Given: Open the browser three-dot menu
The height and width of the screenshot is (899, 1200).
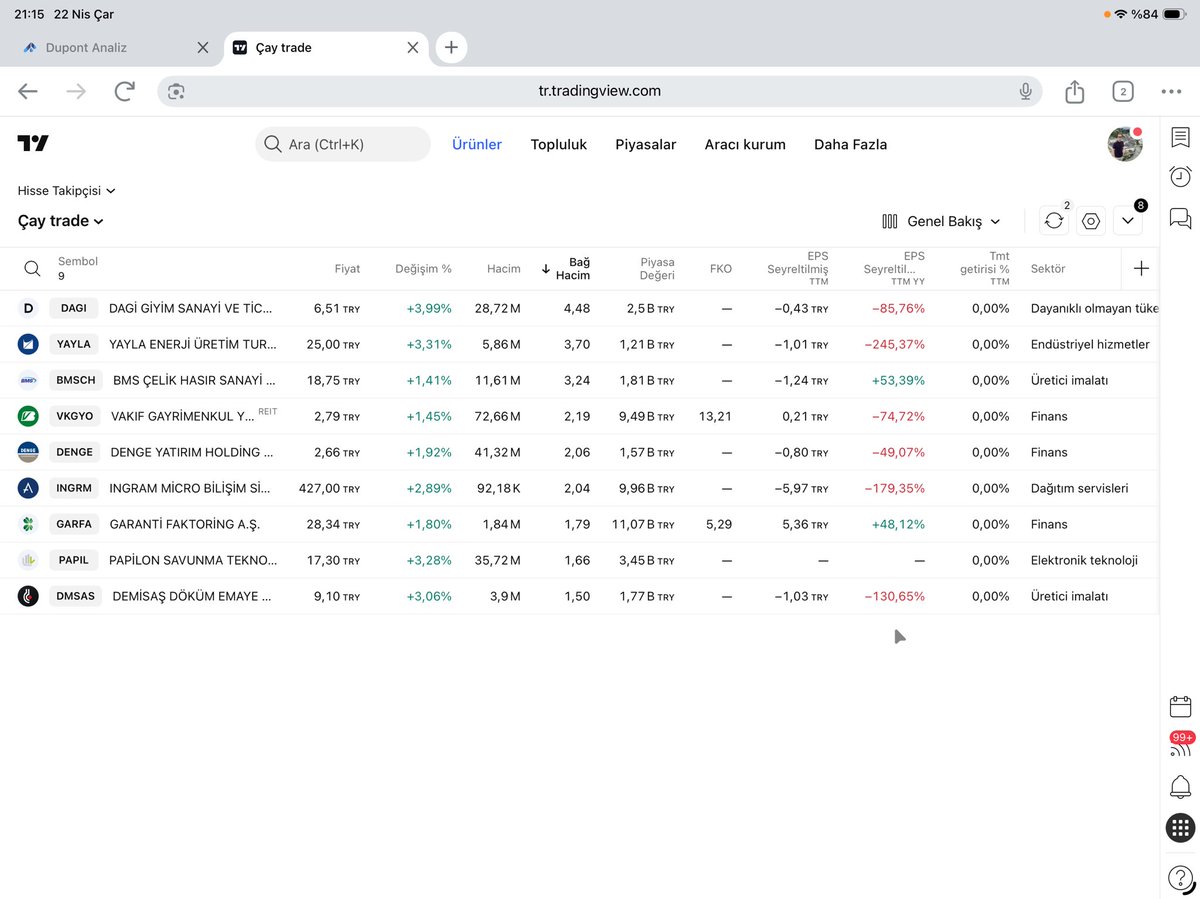Looking at the screenshot, I should [x=1171, y=91].
